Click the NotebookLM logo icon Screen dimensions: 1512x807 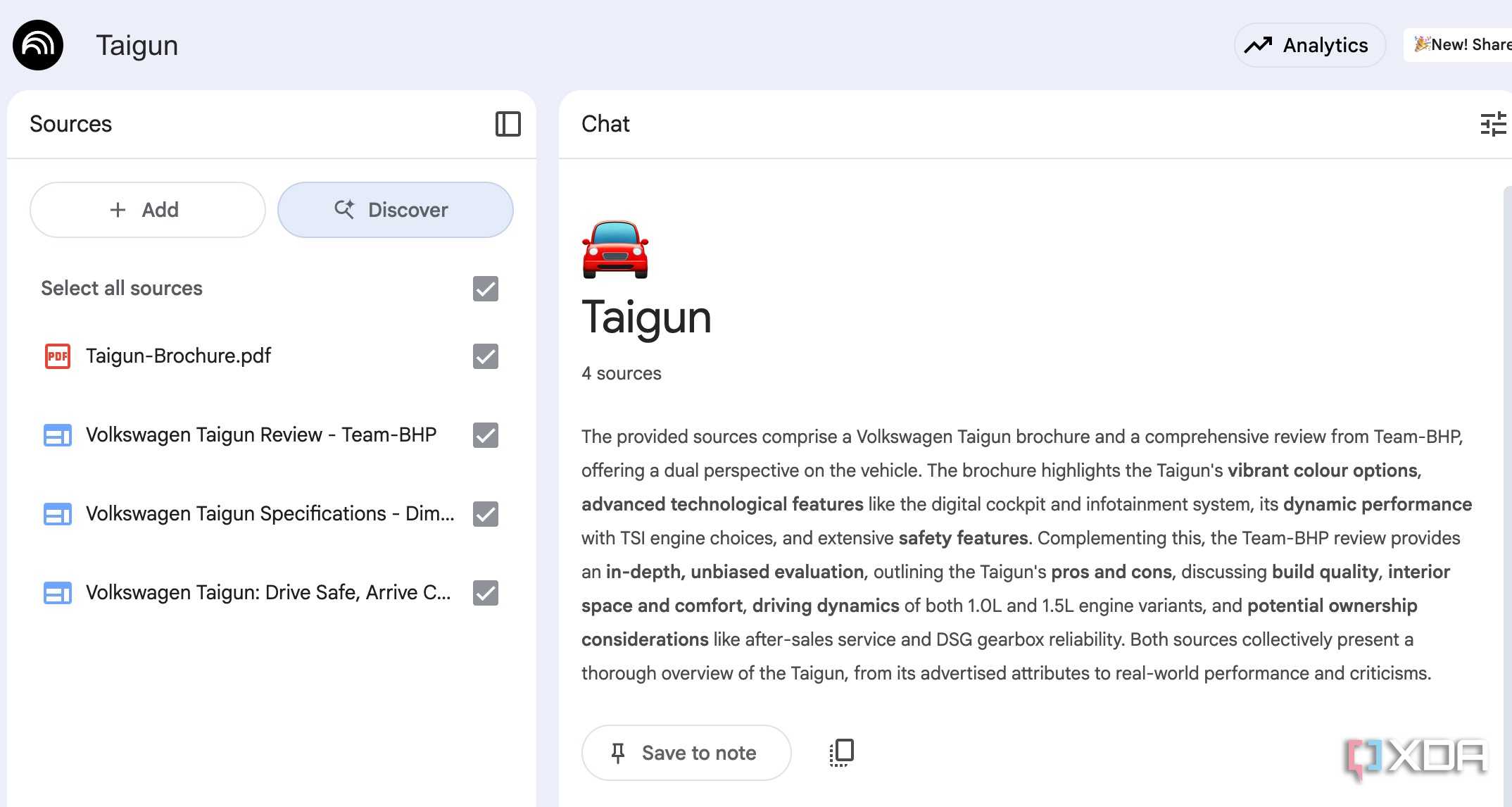pyautogui.click(x=38, y=45)
